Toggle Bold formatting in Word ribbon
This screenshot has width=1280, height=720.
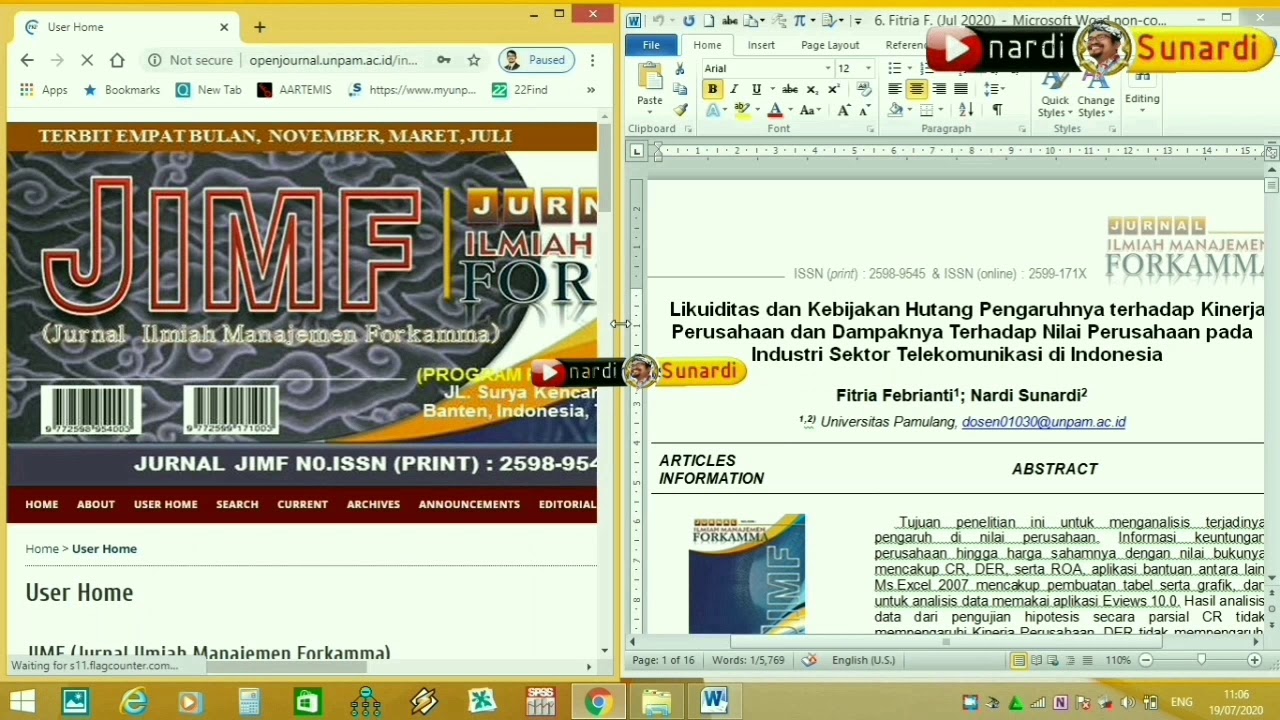click(713, 89)
